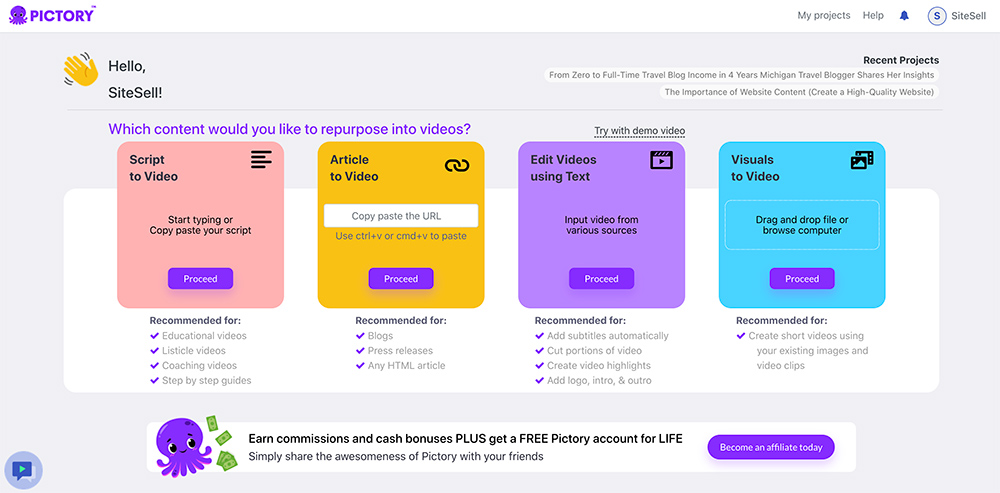Click the Article to Video link chain icon
Viewport: 1000px width, 493px height.
[457, 165]
